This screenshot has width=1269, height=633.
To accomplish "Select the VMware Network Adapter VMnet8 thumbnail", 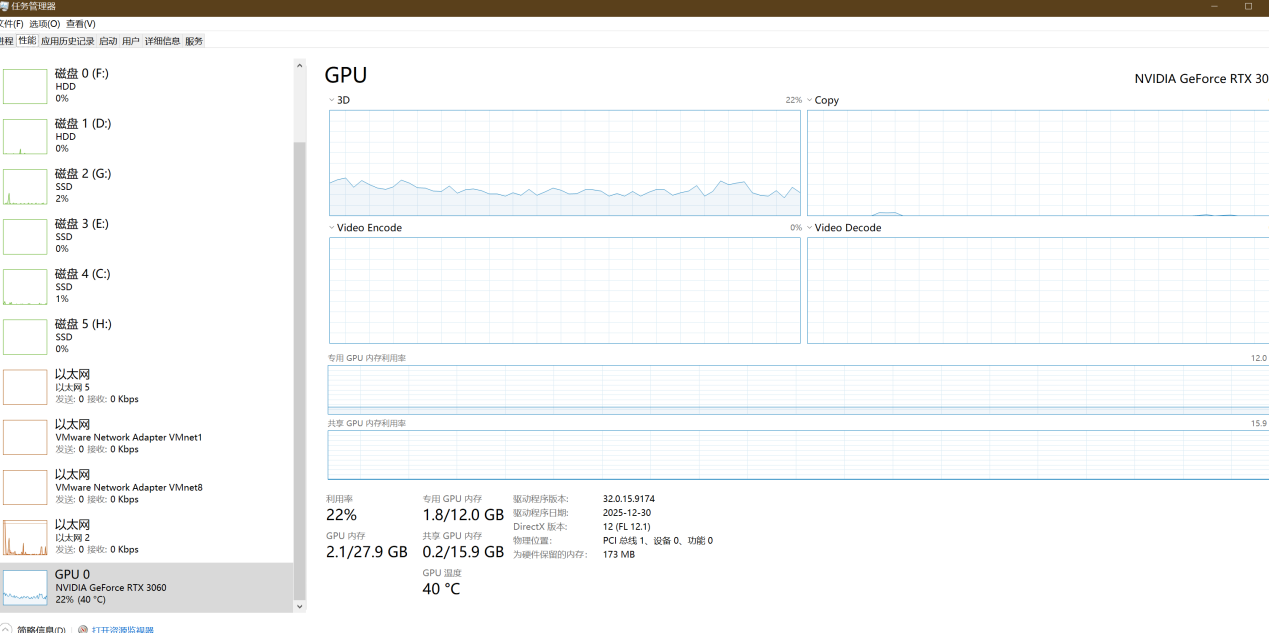I will tap(25, 487).
